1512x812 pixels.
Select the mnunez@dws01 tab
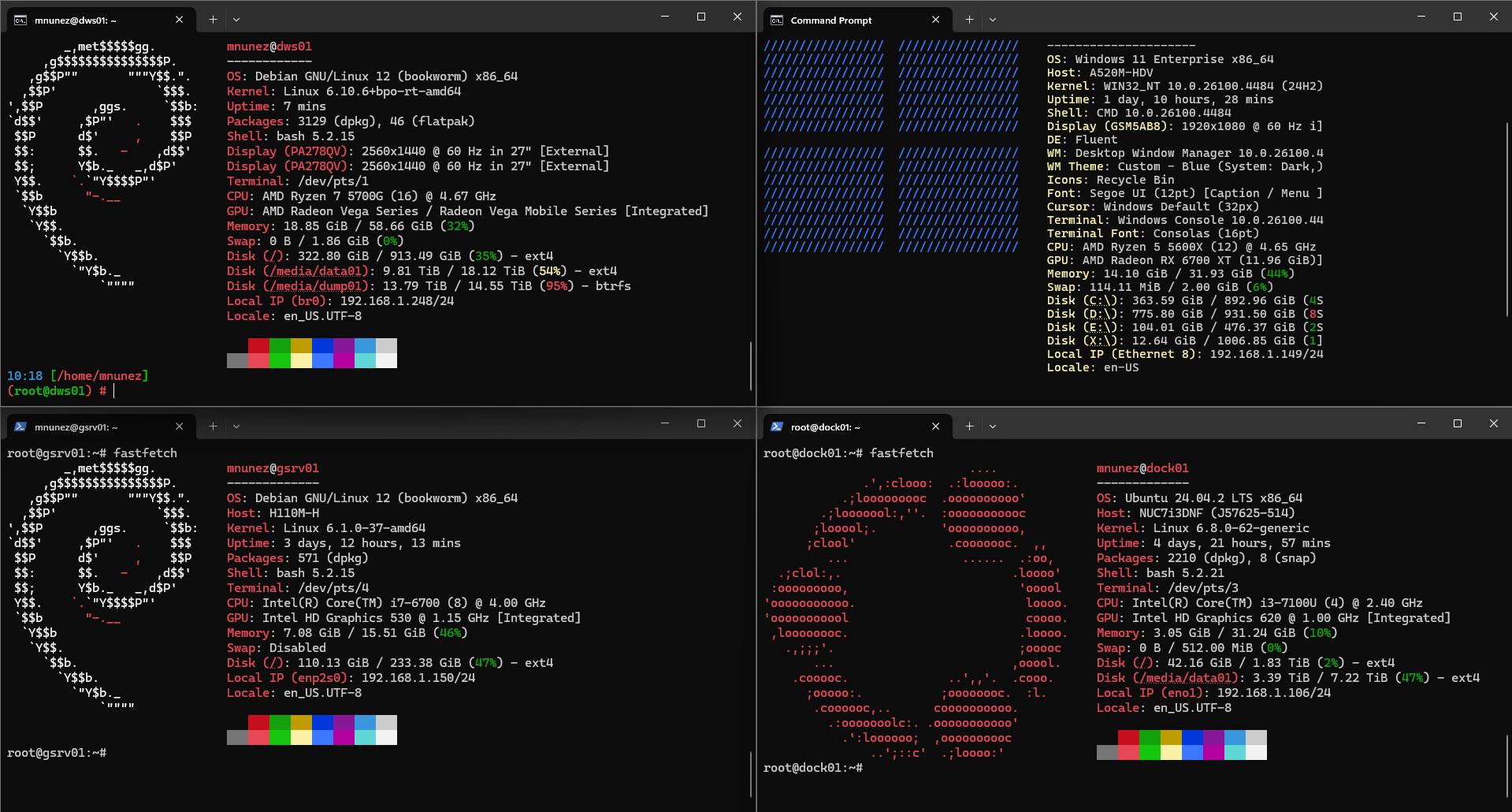click(100, 20)
